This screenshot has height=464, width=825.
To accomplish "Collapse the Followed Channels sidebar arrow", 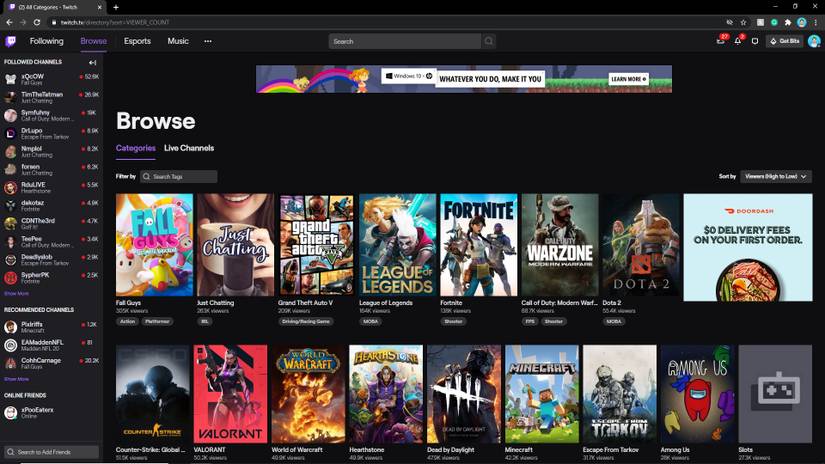I will [93, 63].
